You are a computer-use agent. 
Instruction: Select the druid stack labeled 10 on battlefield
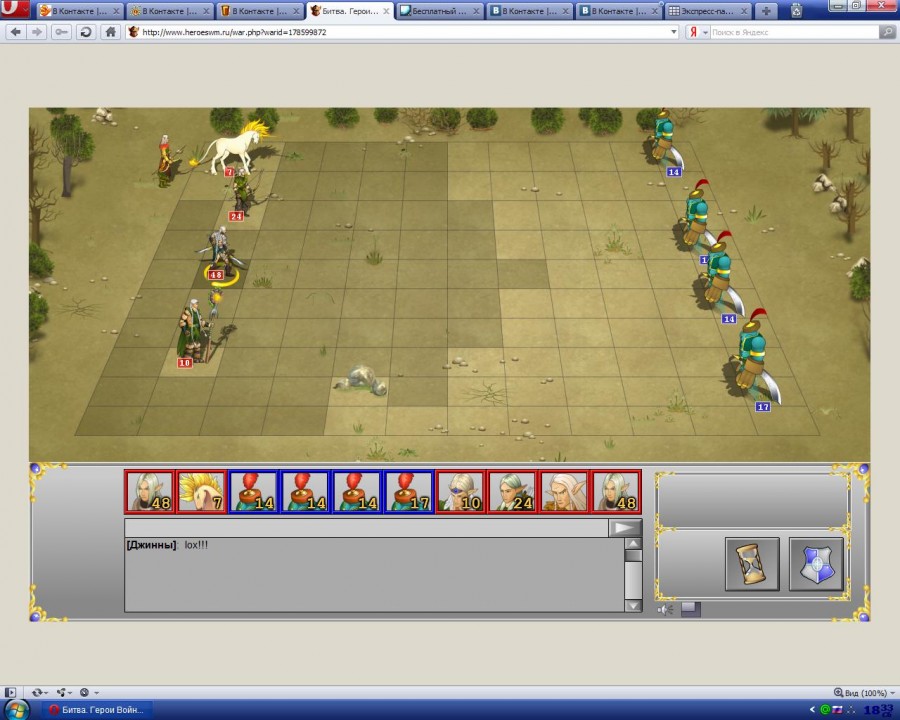196,332
